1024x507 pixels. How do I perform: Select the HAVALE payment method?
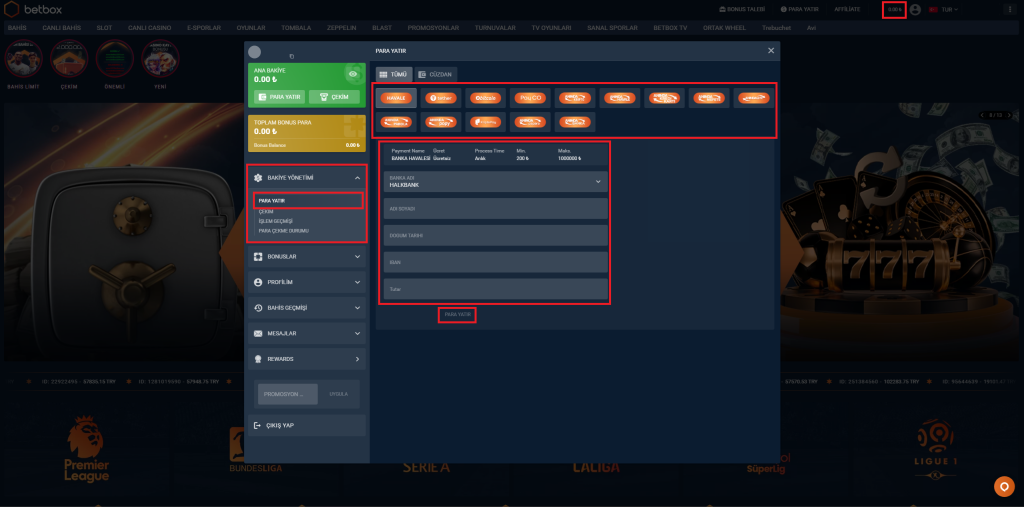[x=396, y=98]
